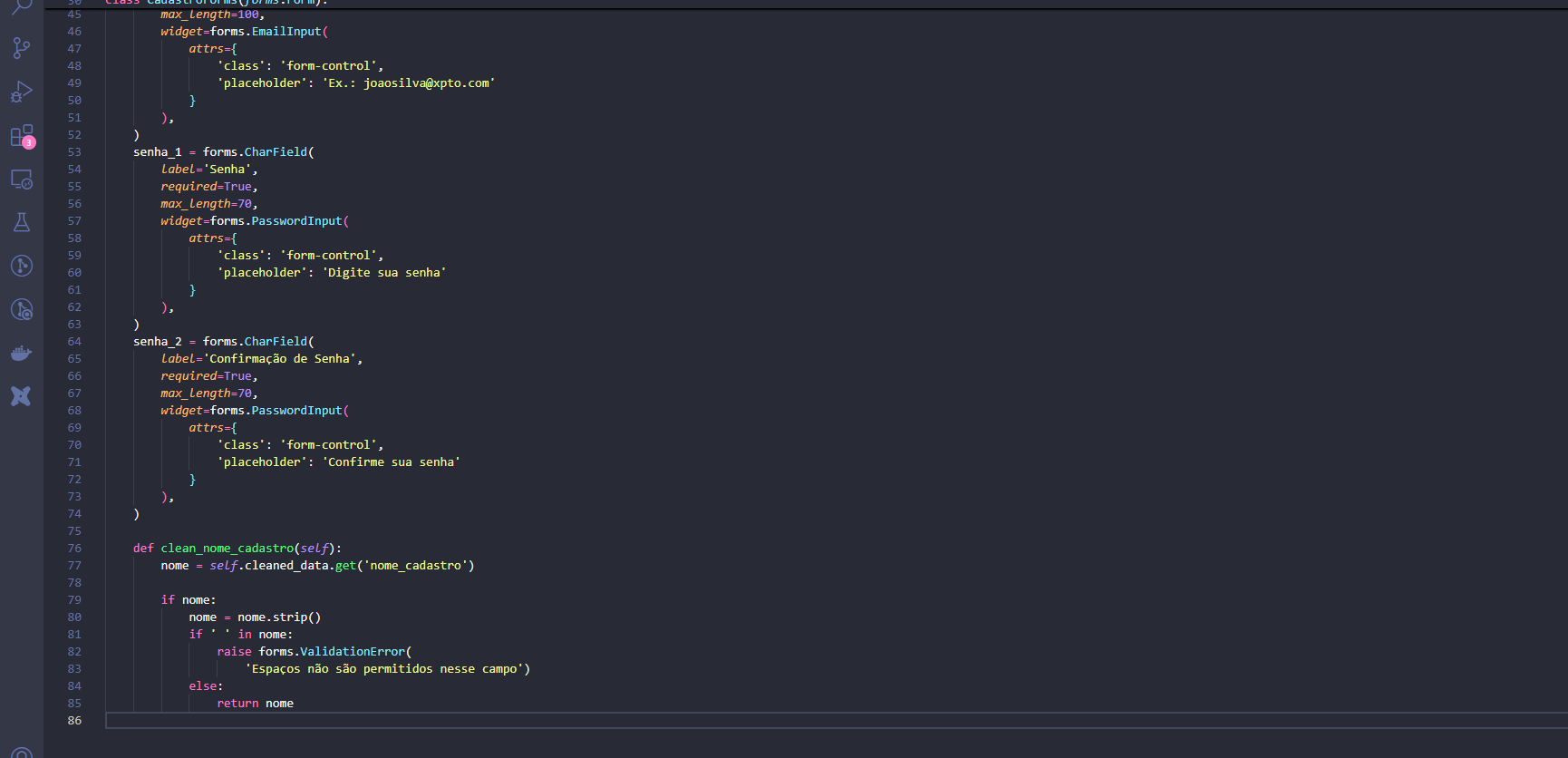Open the dbt X-shaped extension icon
This screenshot has height=758, width=1568.
pyautogui.click(x=22, y=396)
